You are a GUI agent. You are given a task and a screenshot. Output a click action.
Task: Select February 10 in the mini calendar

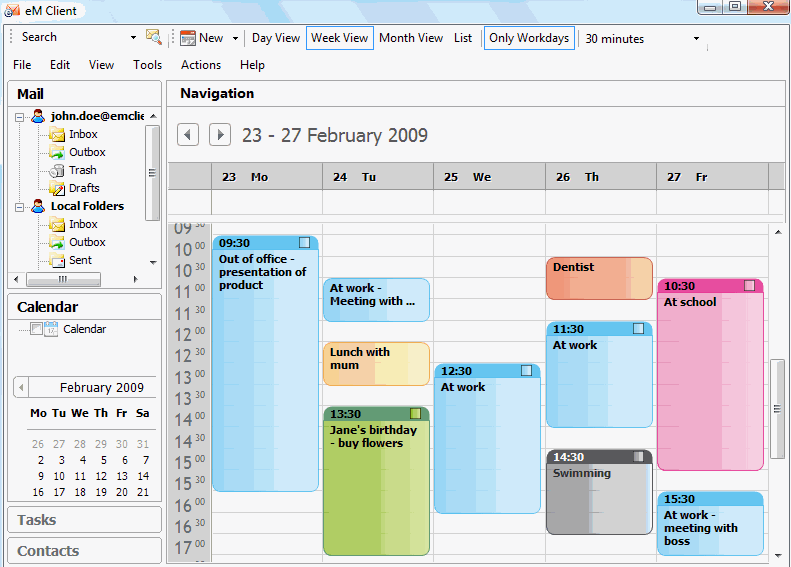[x=59, y=476]
